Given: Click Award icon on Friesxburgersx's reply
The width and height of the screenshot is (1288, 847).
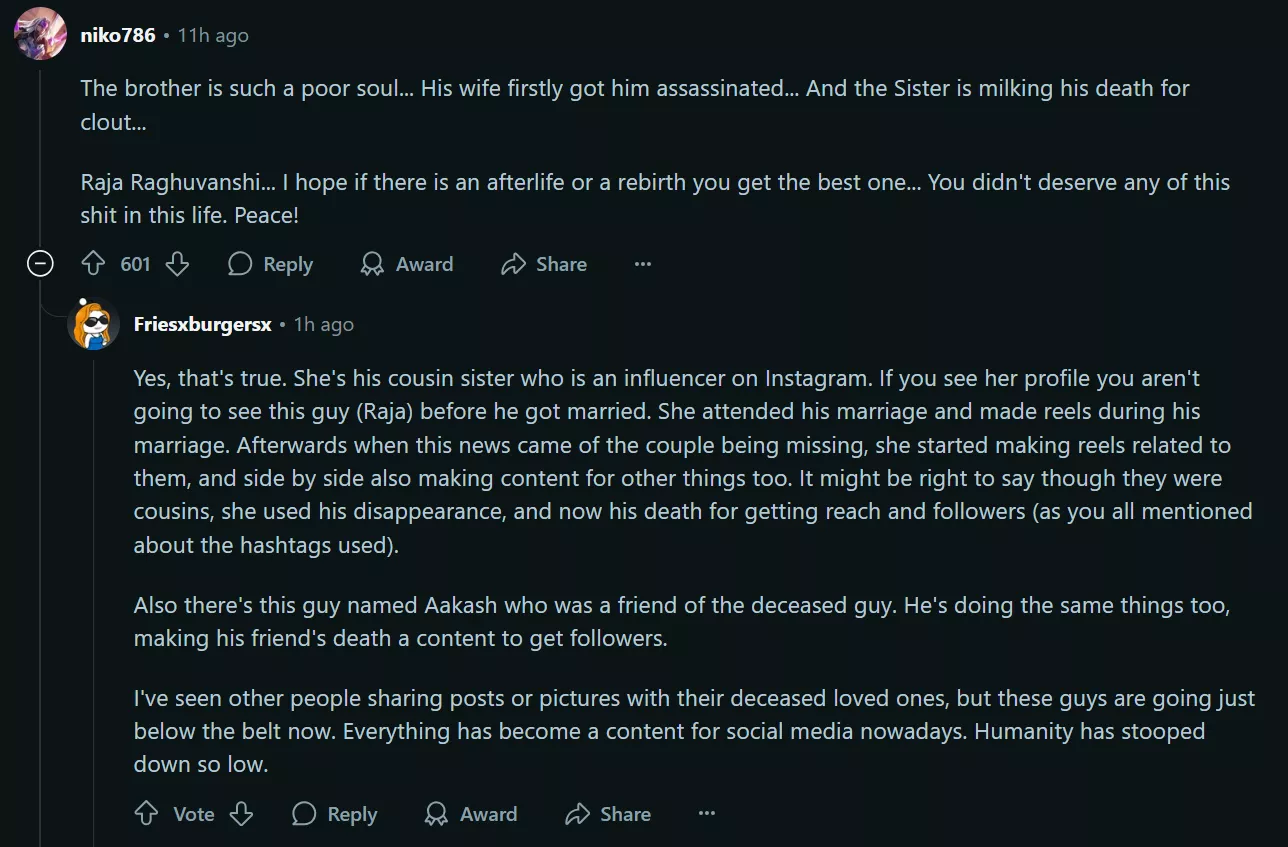Looking at the screenshot, I should tap(437, 814).
